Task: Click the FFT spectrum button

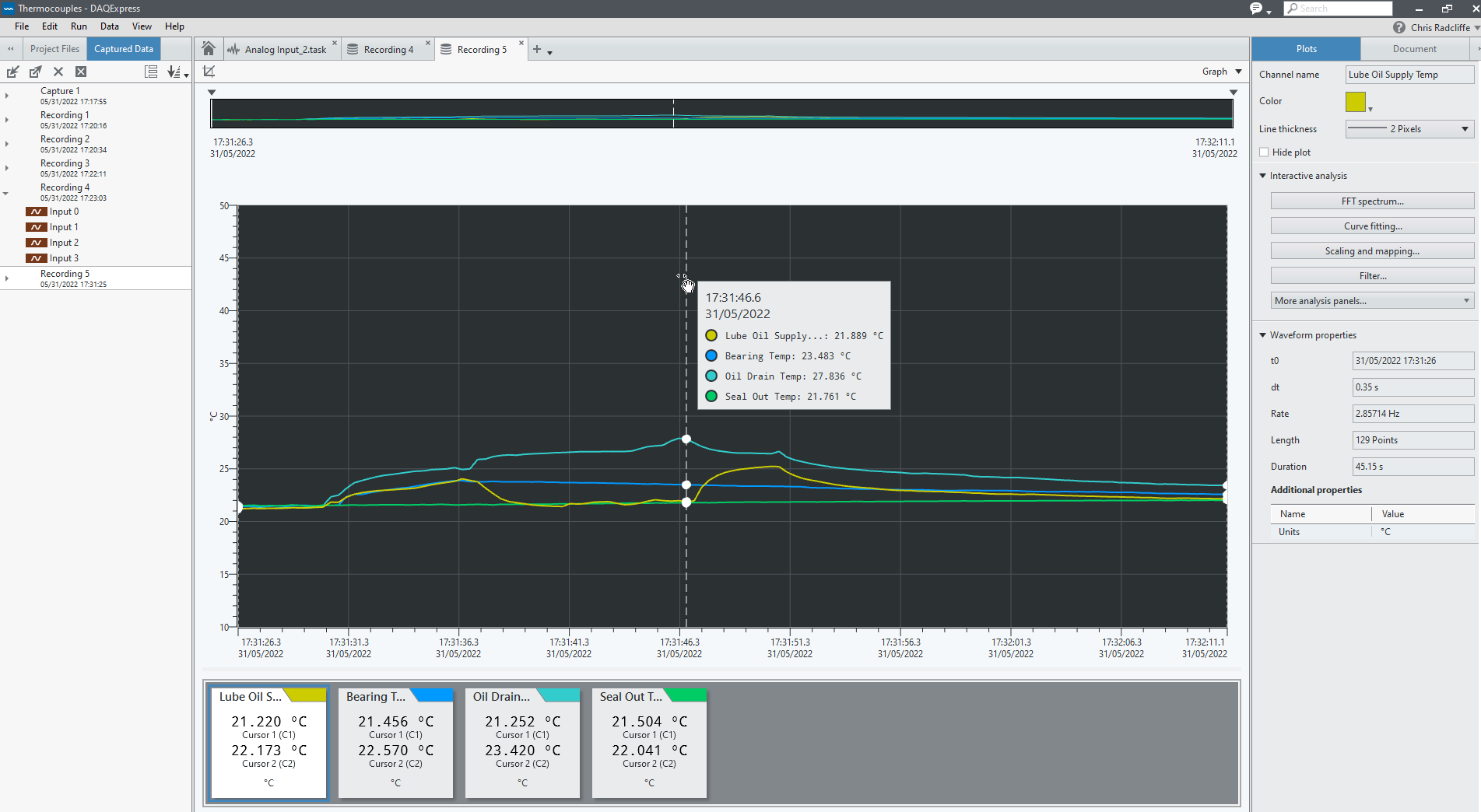Action: coord(1372,201)
